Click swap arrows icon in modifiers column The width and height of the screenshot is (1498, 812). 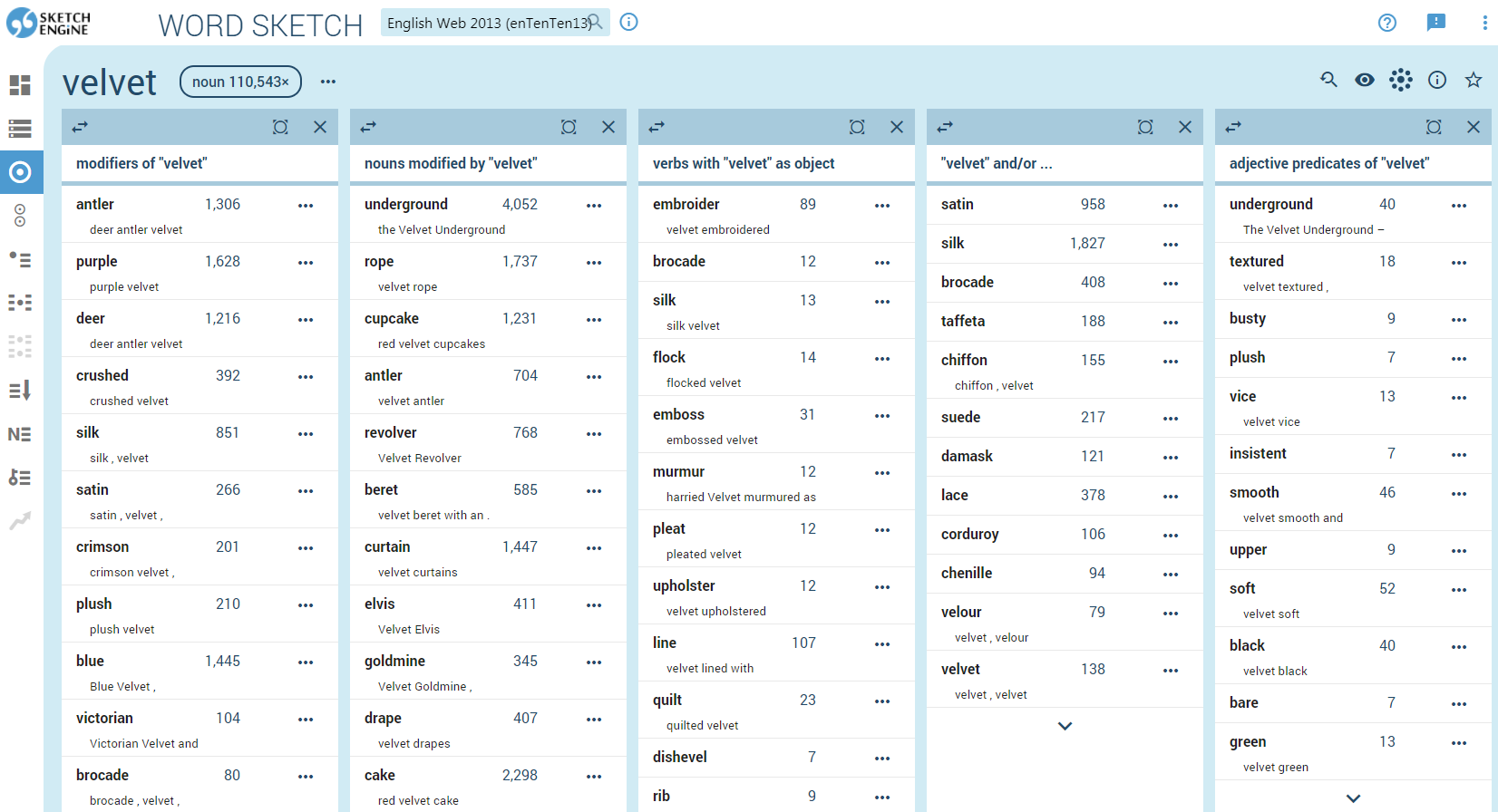click(x=80, y=127)
